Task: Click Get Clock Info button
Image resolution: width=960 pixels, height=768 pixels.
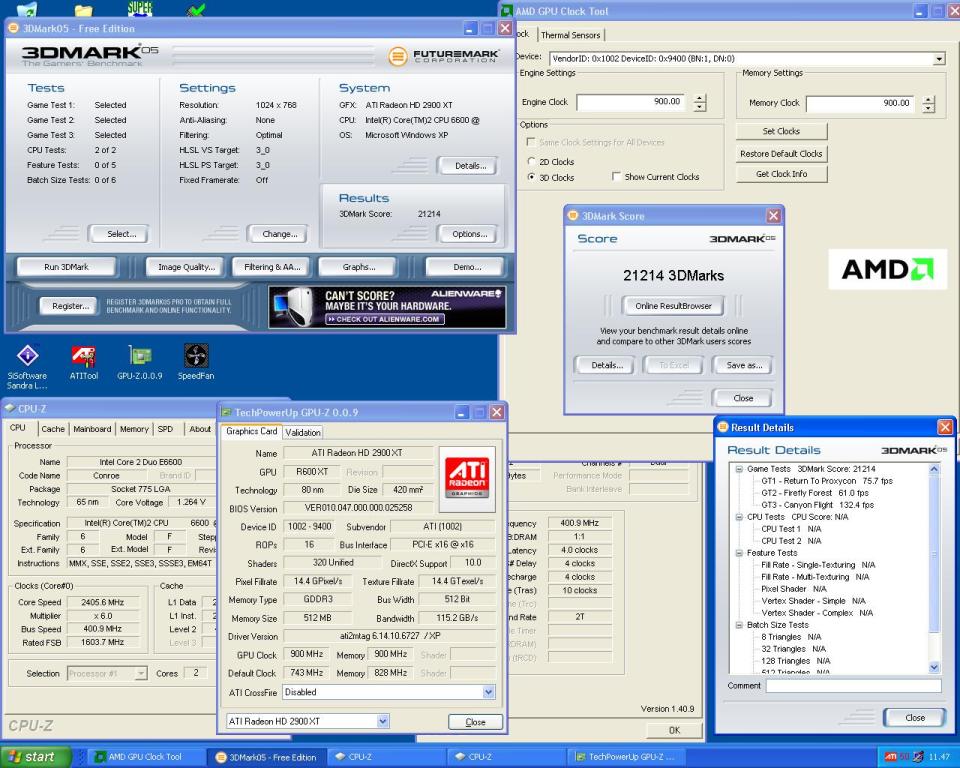Action: pyautogui.click(x=781, y=174)
